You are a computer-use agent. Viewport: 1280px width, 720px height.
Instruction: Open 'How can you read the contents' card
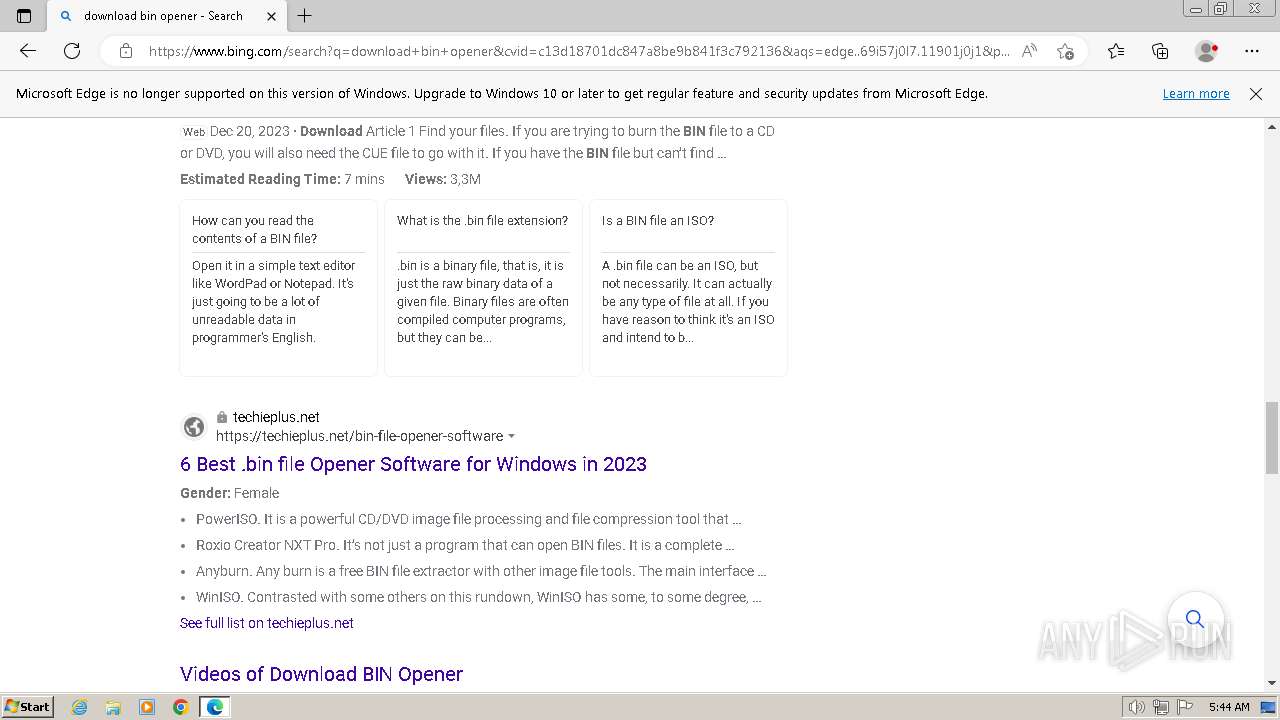pyautogui.click(x=278, y=288)
